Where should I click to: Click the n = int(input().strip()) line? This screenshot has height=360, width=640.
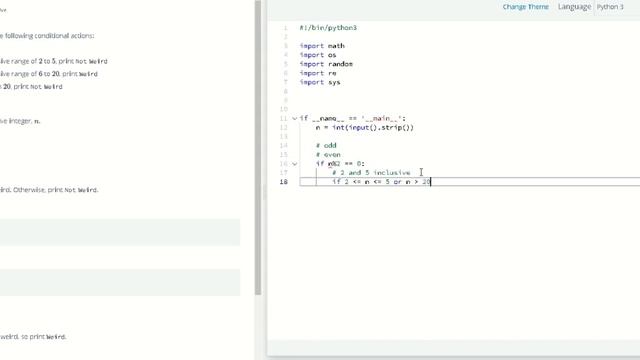(x=365, y=127)
